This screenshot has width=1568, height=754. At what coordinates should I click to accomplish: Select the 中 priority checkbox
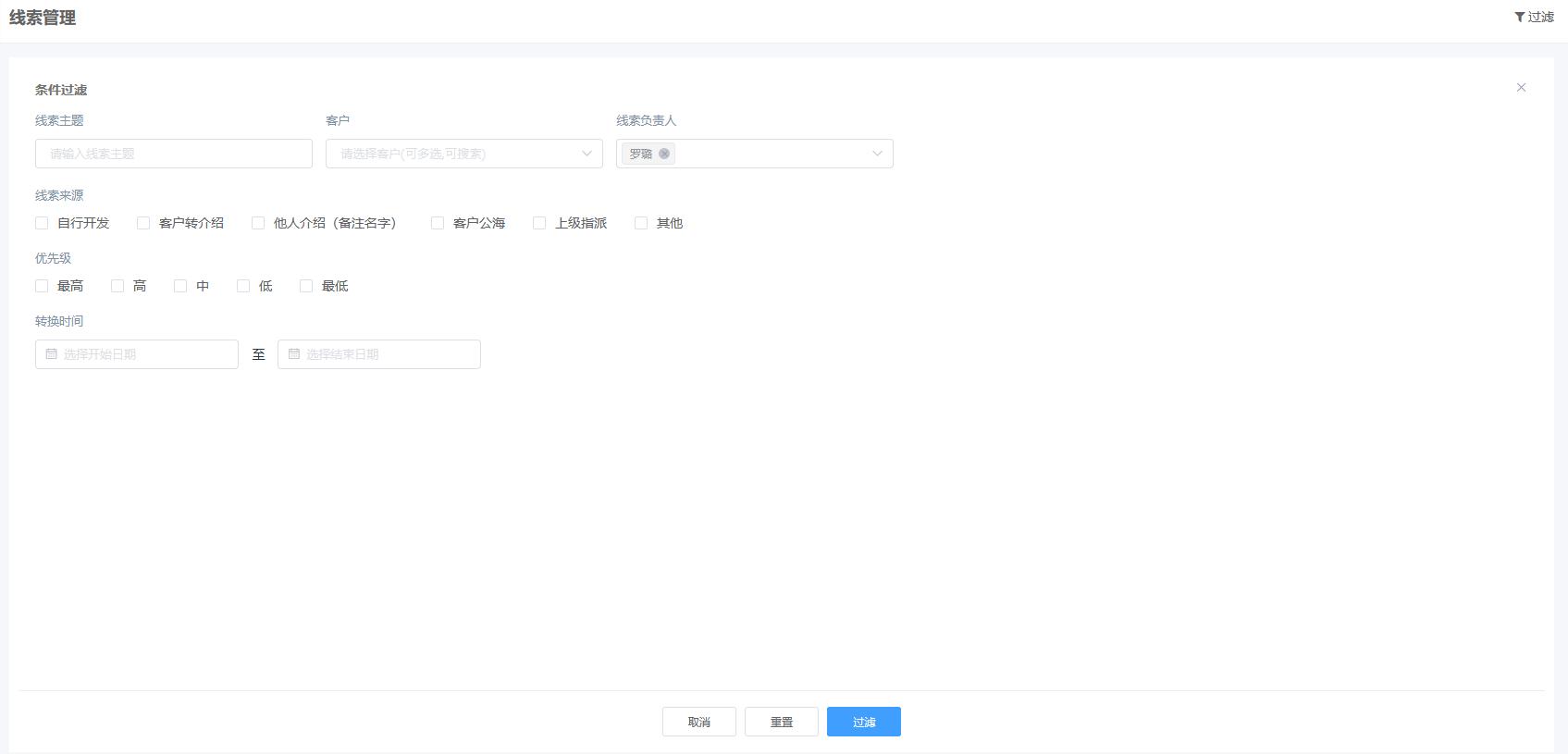click(x=180, y=286)
